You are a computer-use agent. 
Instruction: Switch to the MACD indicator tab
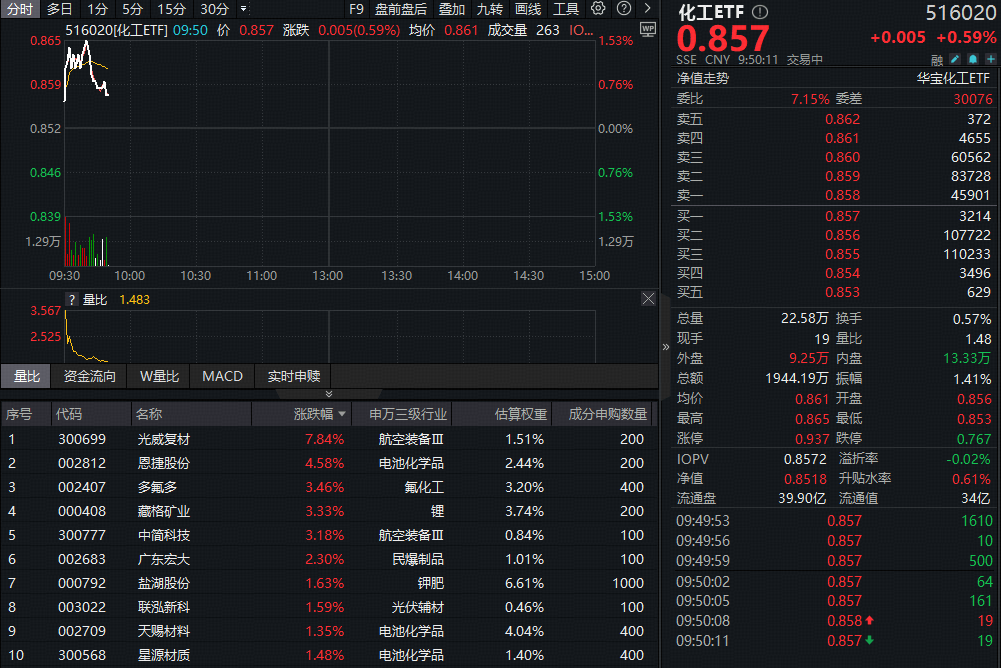(x=221, y=376)
